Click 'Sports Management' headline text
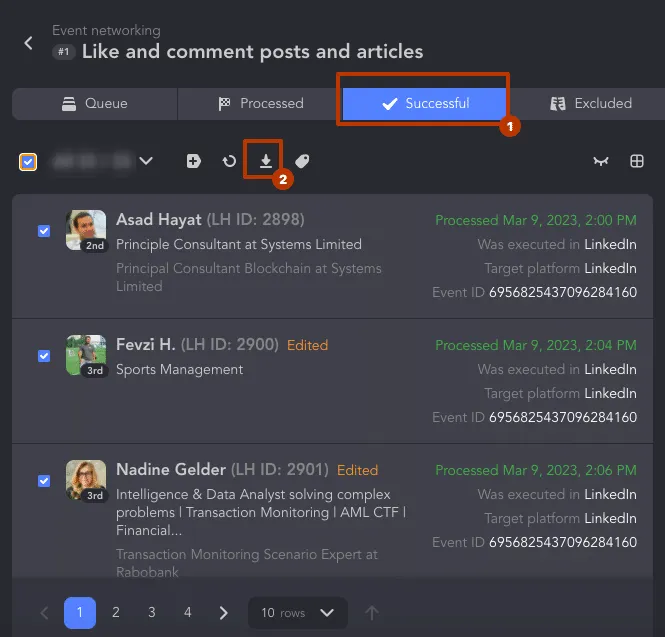This screenshot has height=637, width=665. point(179,369)
